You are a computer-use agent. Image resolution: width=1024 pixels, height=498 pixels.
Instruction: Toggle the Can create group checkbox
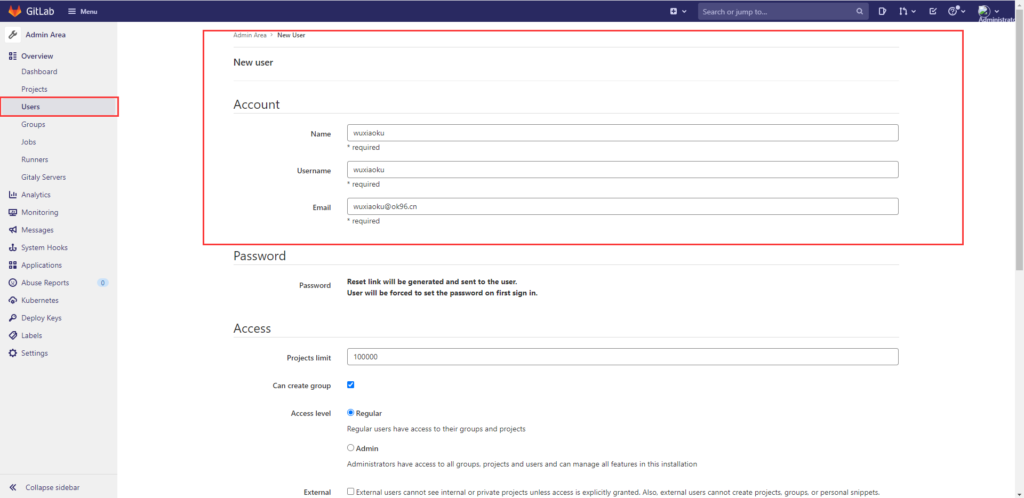click(x=351, y=385)
